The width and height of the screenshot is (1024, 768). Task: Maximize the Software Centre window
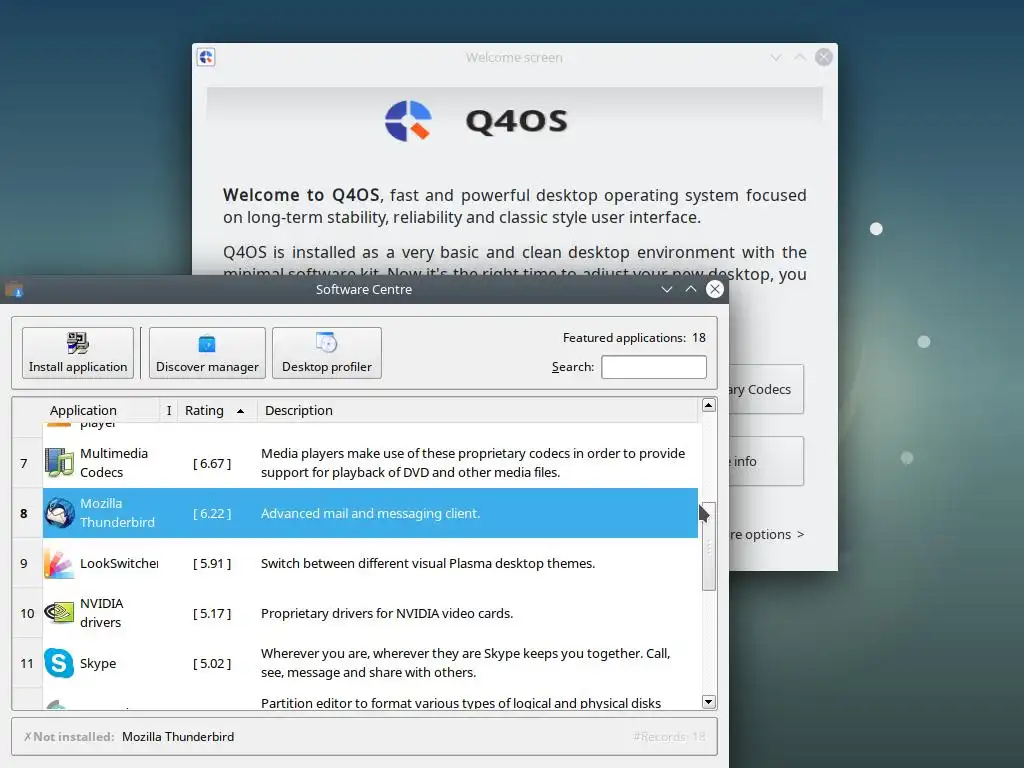[x=691, y=289]
